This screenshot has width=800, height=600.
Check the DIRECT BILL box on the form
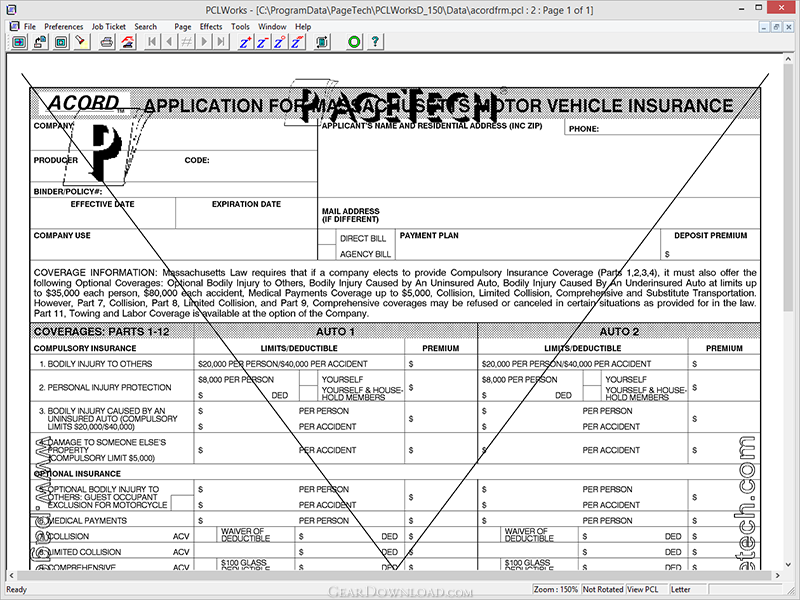click(327, 237)
